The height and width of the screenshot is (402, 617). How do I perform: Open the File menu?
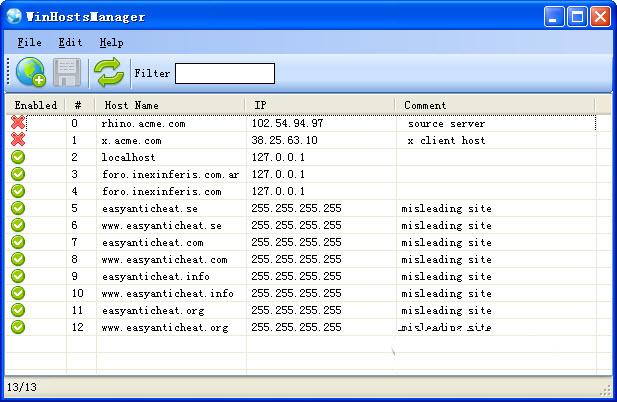pyautogui.click(x=29, y=43)
